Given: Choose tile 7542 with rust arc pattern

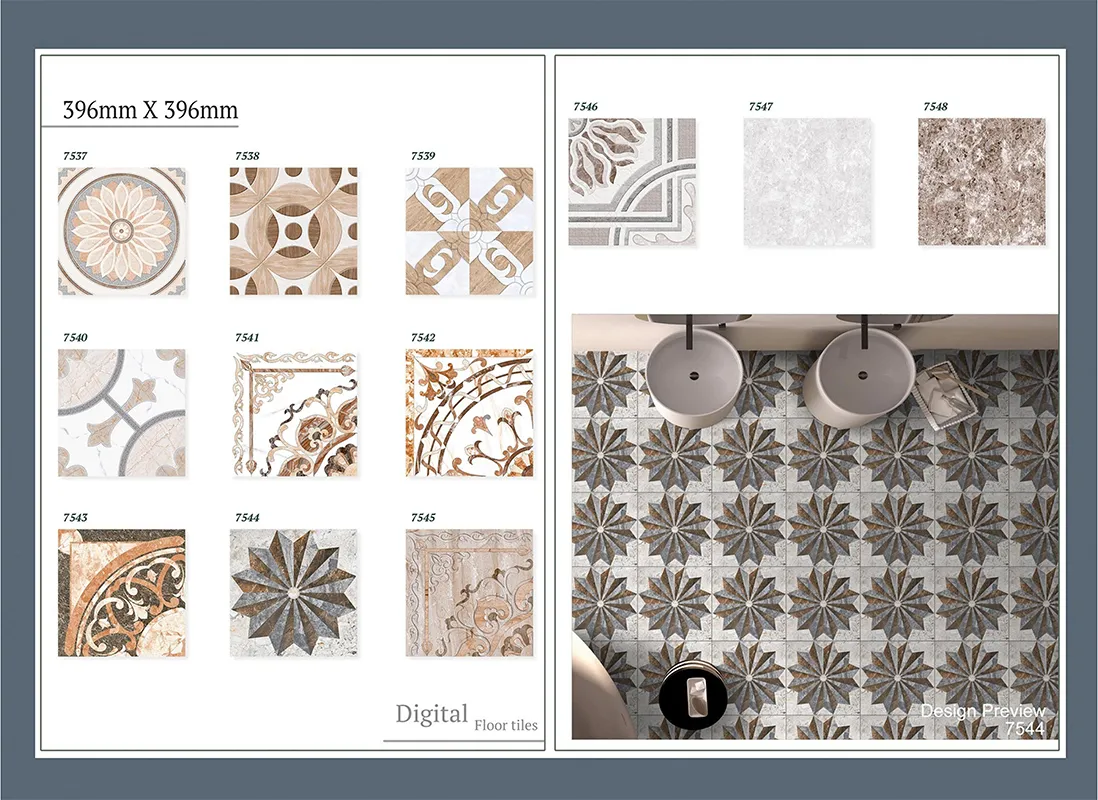Looking at the screenshot, I should (469, 412).
